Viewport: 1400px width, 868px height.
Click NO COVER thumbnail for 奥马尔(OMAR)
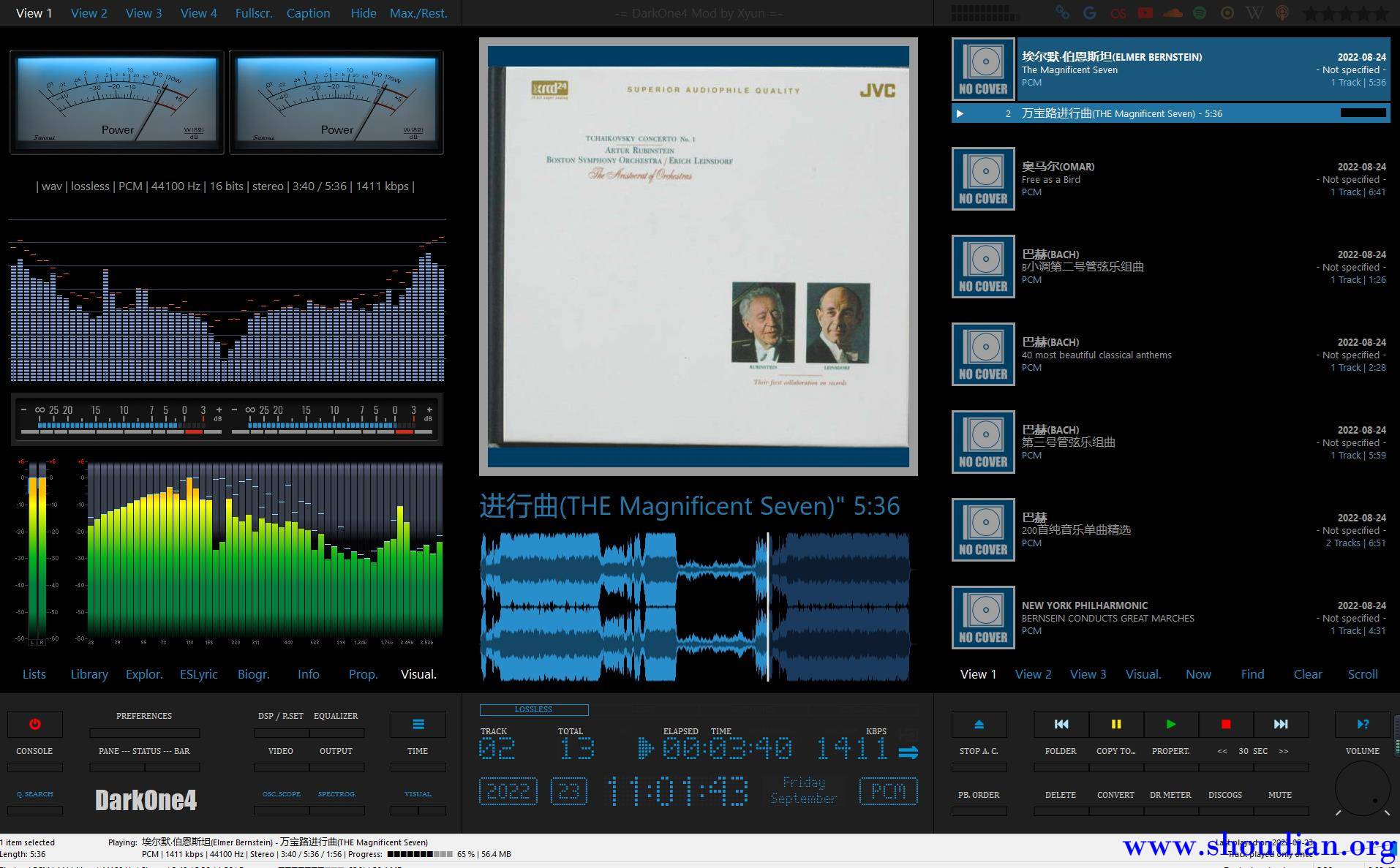[x=983, y=178]
